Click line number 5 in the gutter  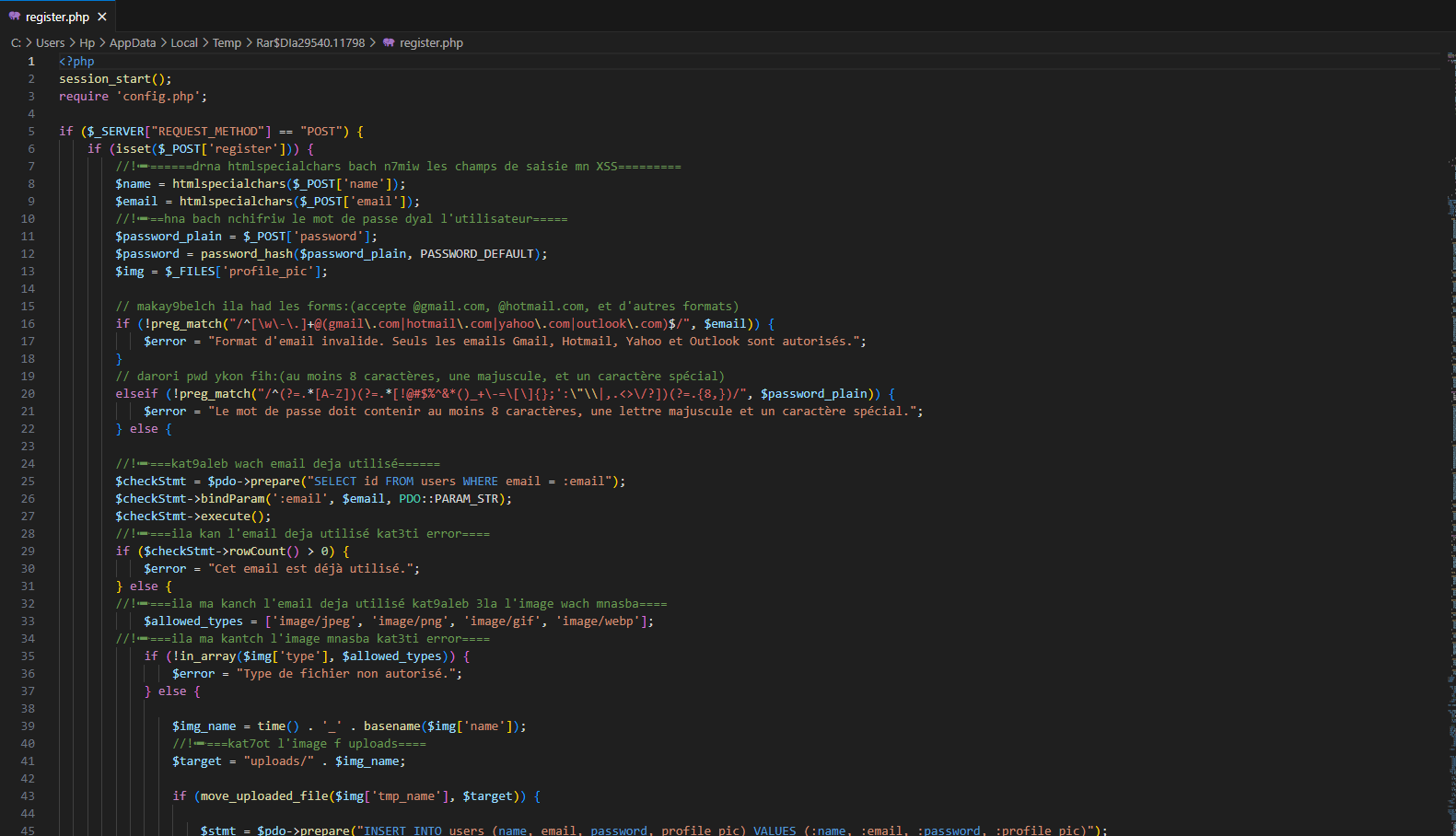pyautogui.click(x=31, y=132)
